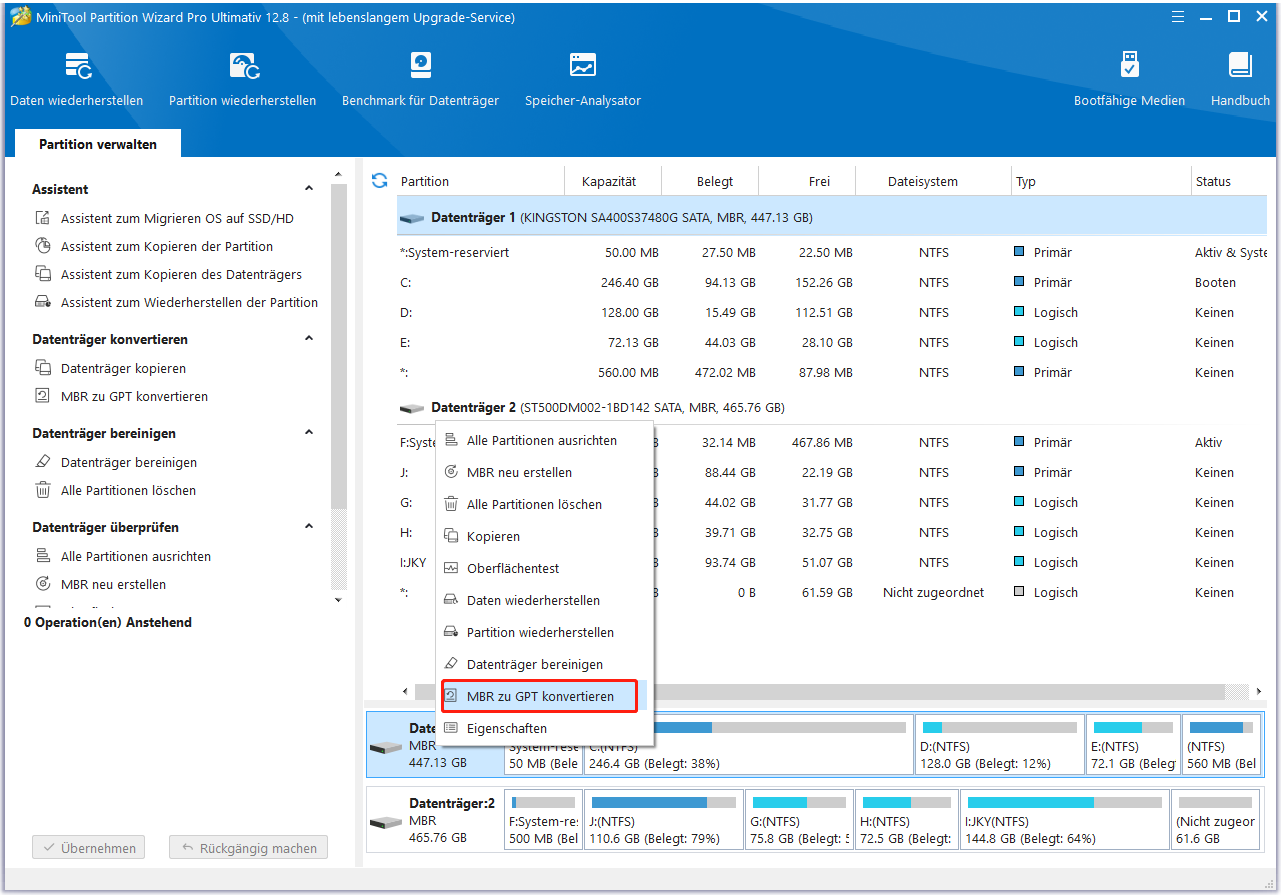Open Bootfähige Medien builder
Screen dimensions: 1283x896
1129,79
